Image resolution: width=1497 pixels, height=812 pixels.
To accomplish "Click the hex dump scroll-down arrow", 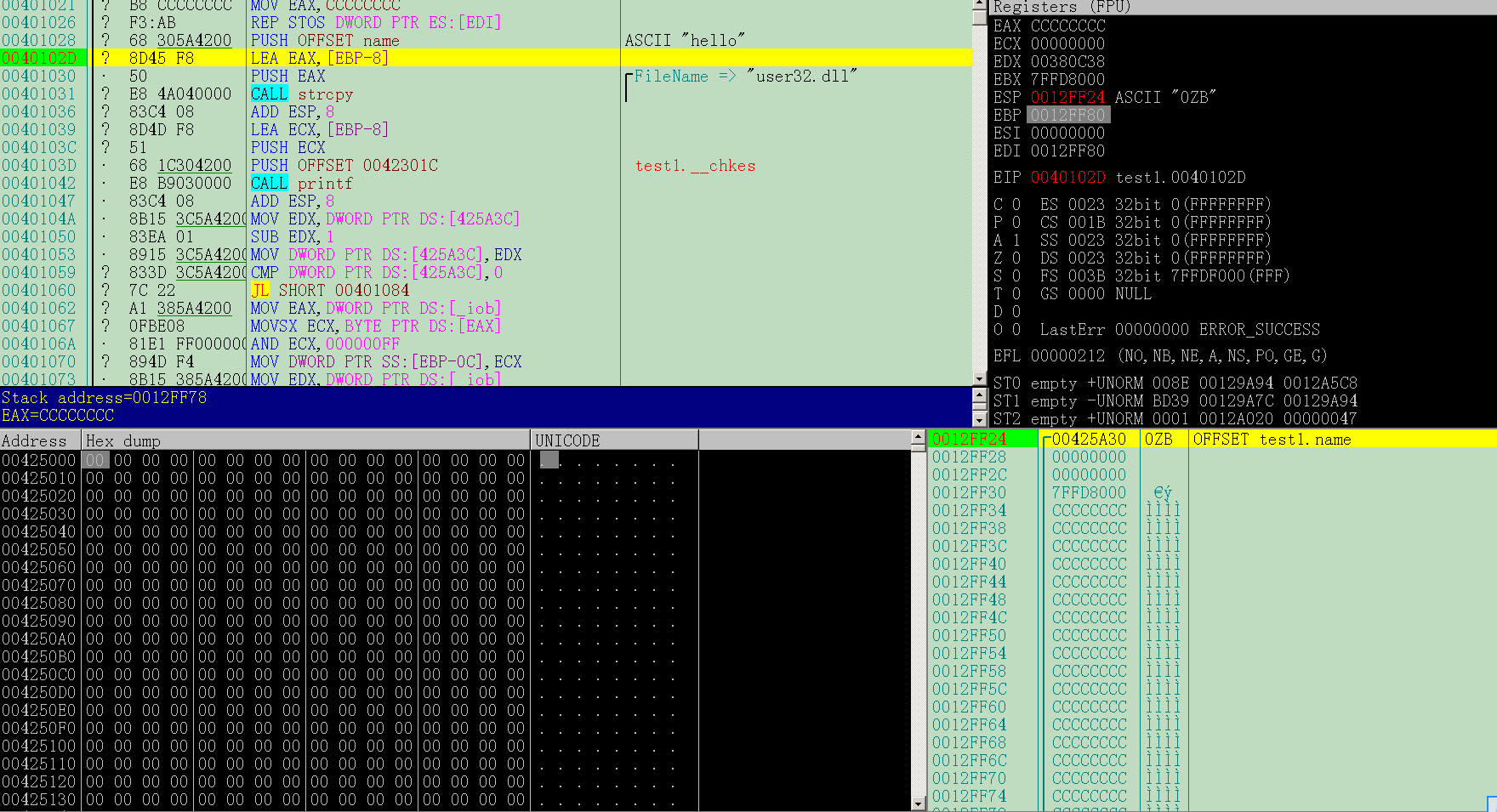I will pos(918,803).
